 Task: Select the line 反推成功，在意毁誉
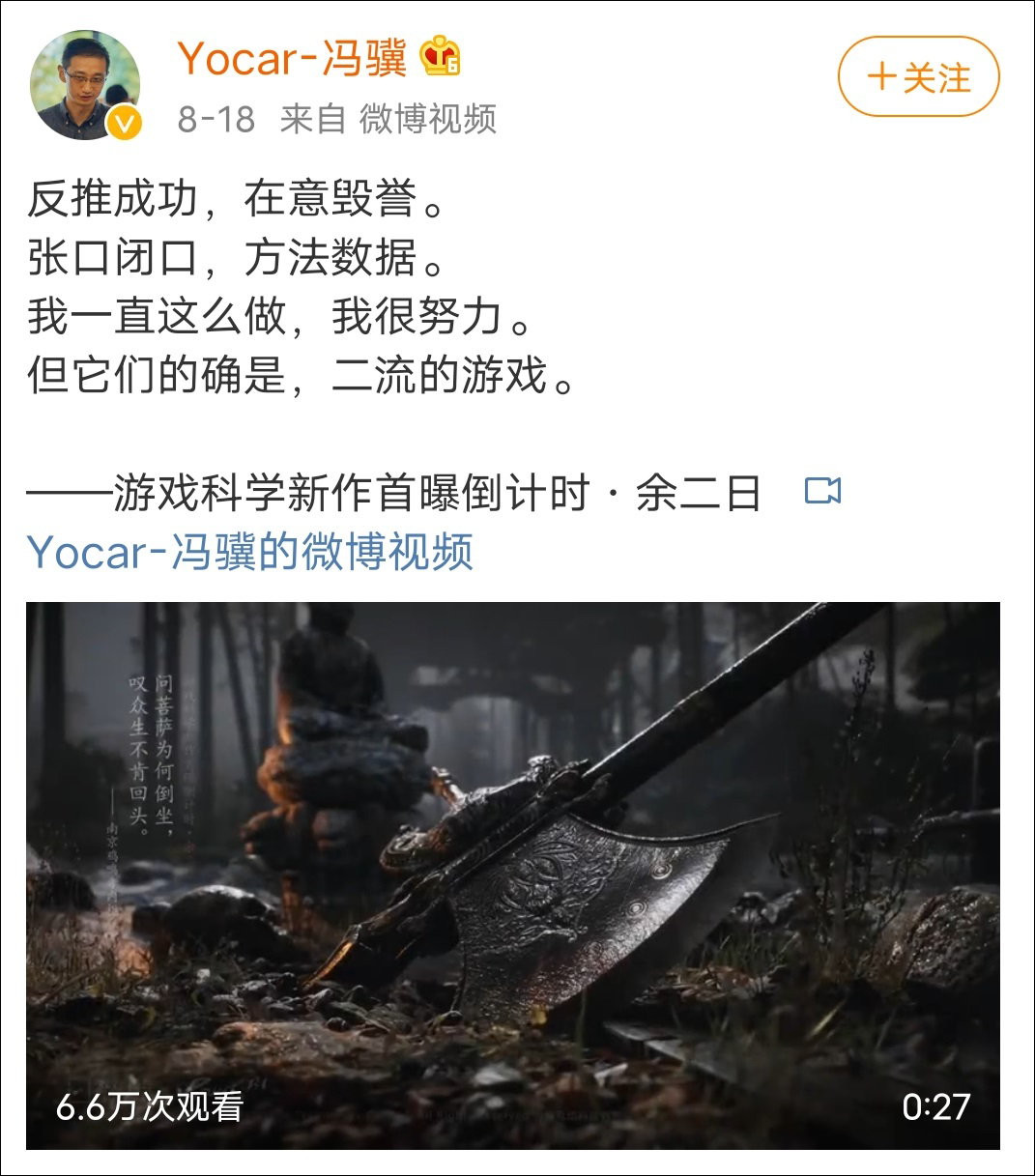[x=237, y=199]
